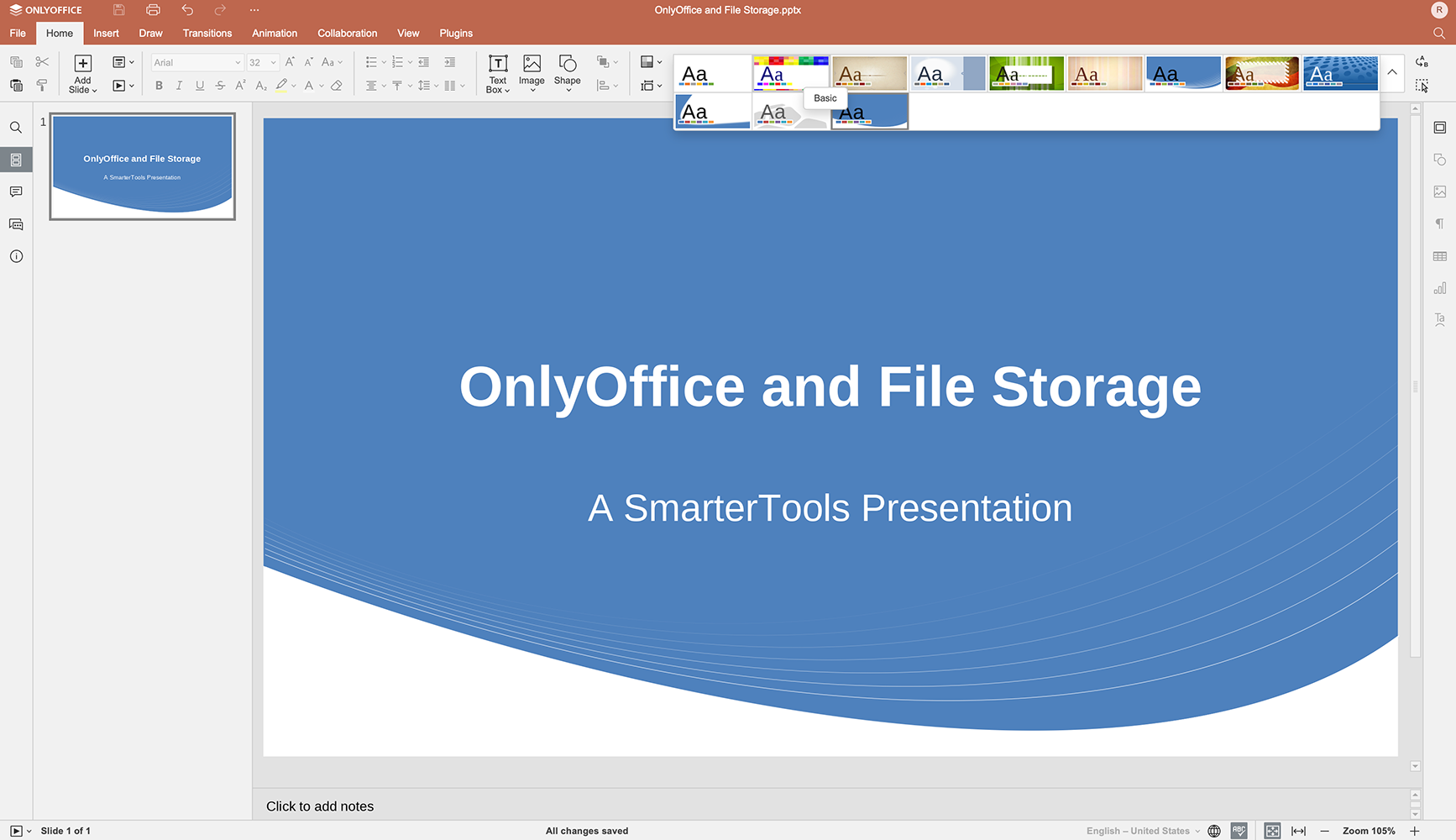1456x840 pixels.
Task: Open the Shape insert tool
Action: point(567,74)
